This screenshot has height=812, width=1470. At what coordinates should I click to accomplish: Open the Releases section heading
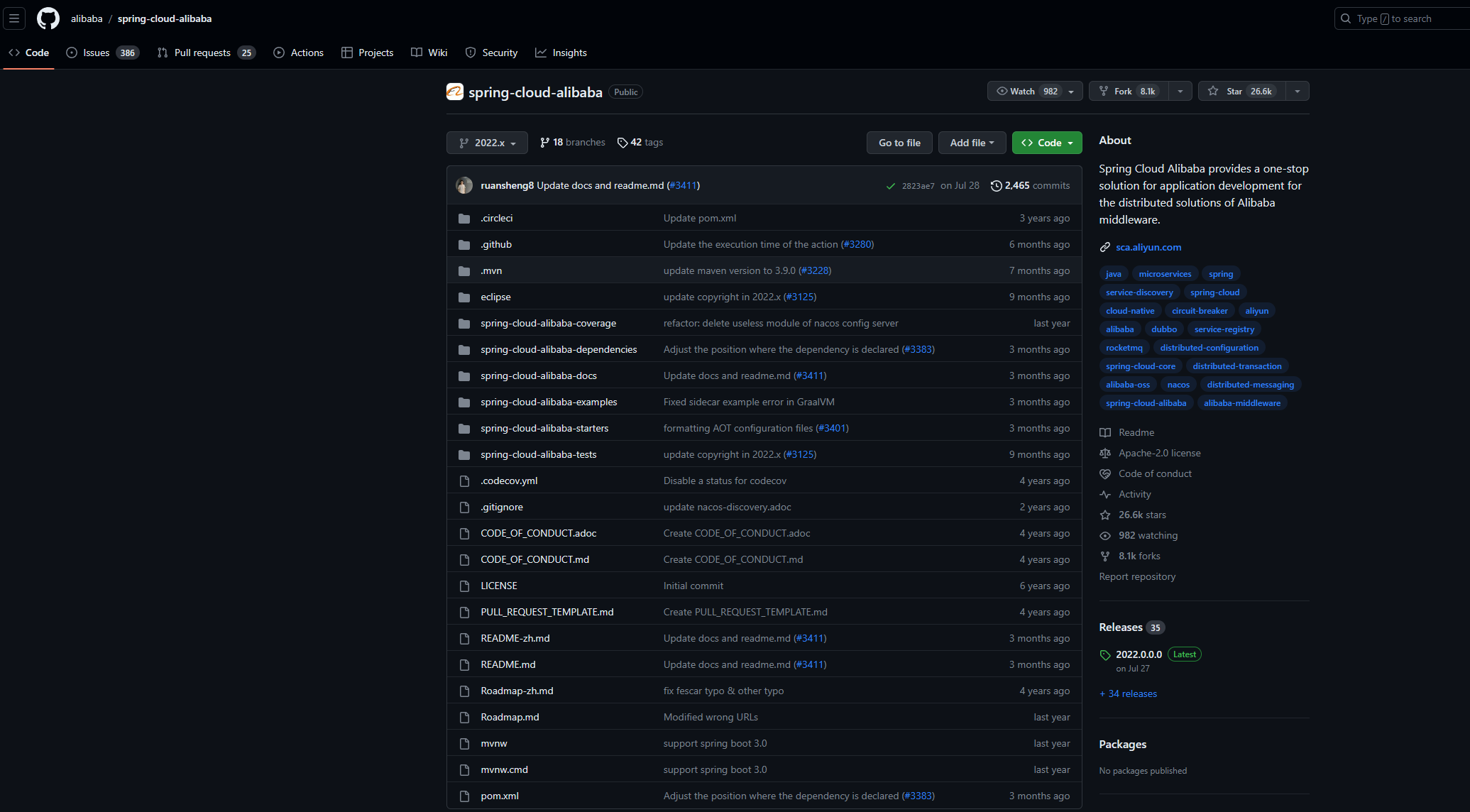coord(1121,627)
